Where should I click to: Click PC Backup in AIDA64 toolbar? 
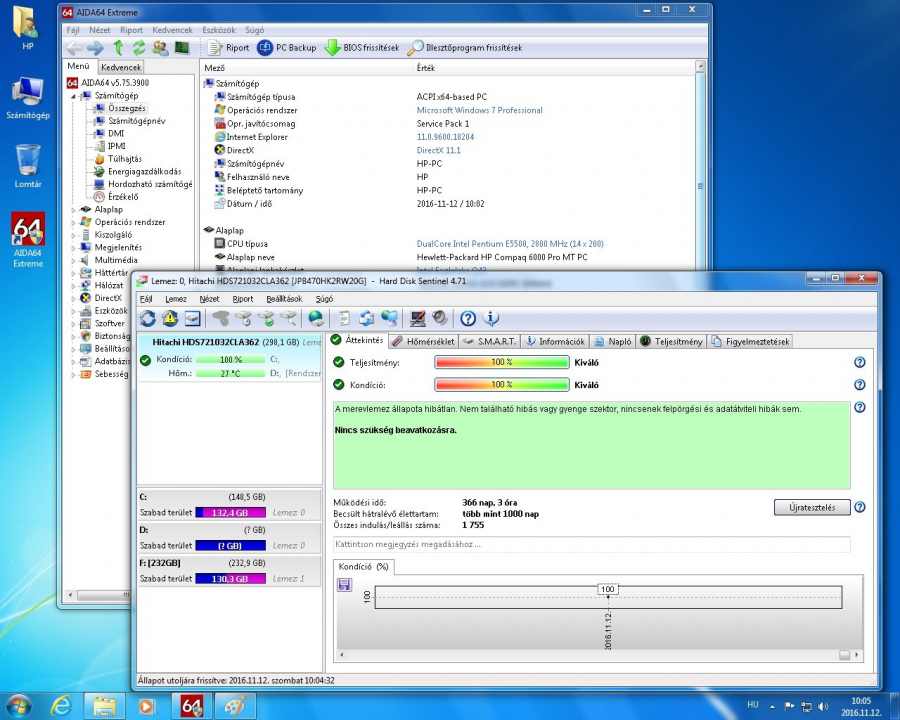tap(286, 48)
